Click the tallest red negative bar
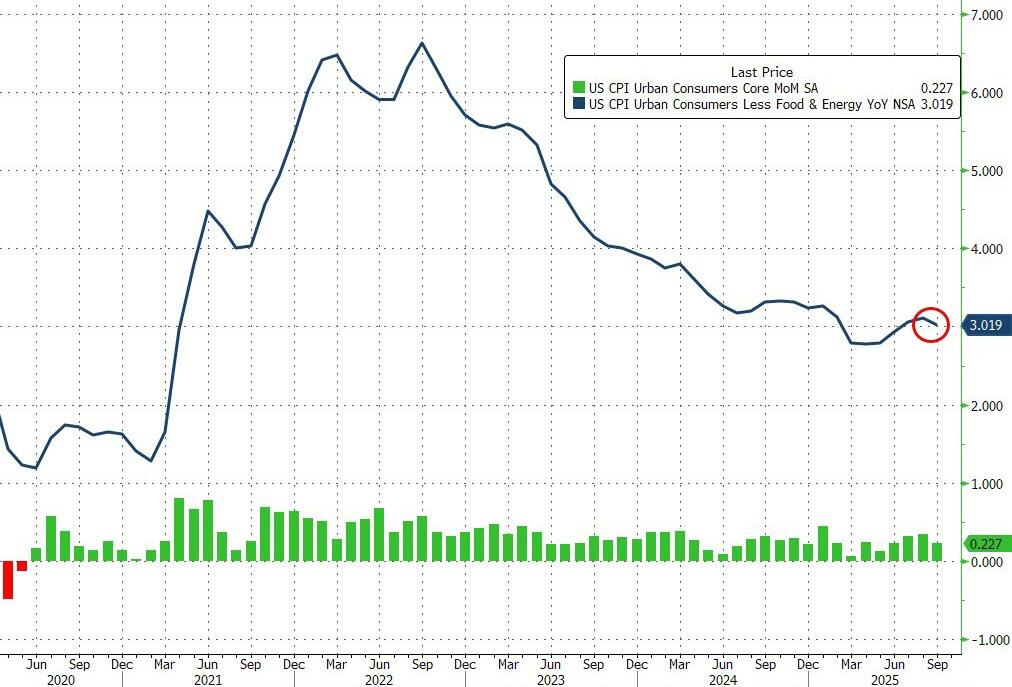This screenshot has height=687, width=1012. tap(8, 579)
